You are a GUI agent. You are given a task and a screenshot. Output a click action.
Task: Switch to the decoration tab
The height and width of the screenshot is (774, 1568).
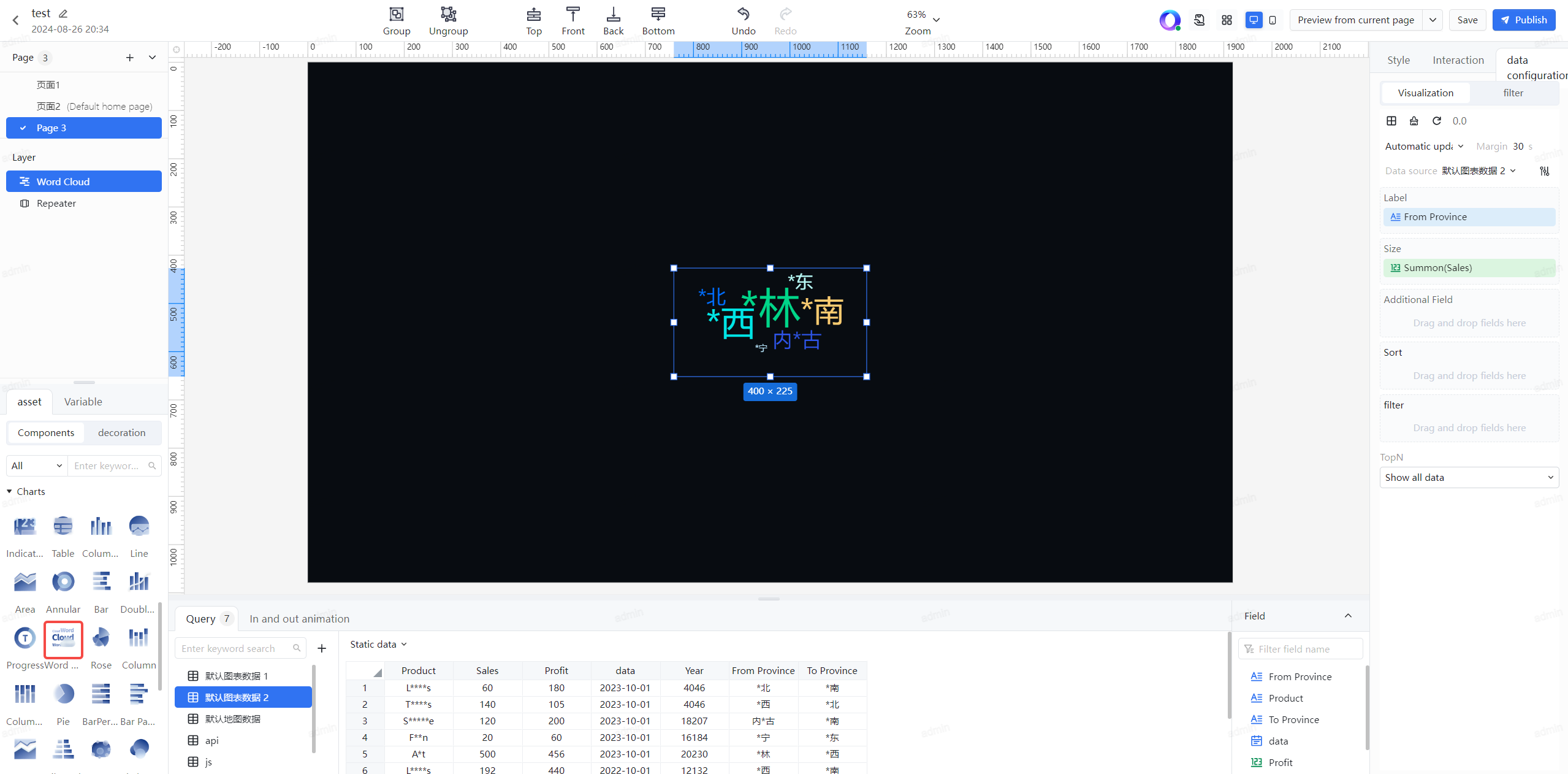point(121,432)
